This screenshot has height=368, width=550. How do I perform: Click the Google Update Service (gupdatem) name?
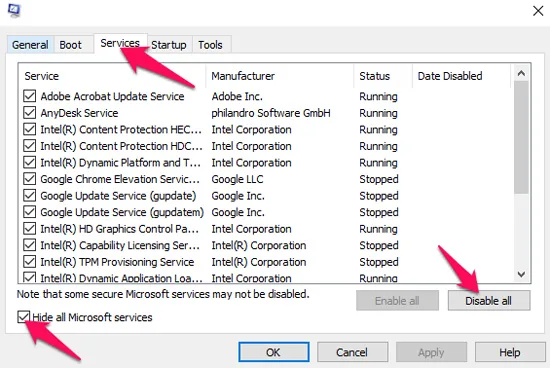point(122,212)
